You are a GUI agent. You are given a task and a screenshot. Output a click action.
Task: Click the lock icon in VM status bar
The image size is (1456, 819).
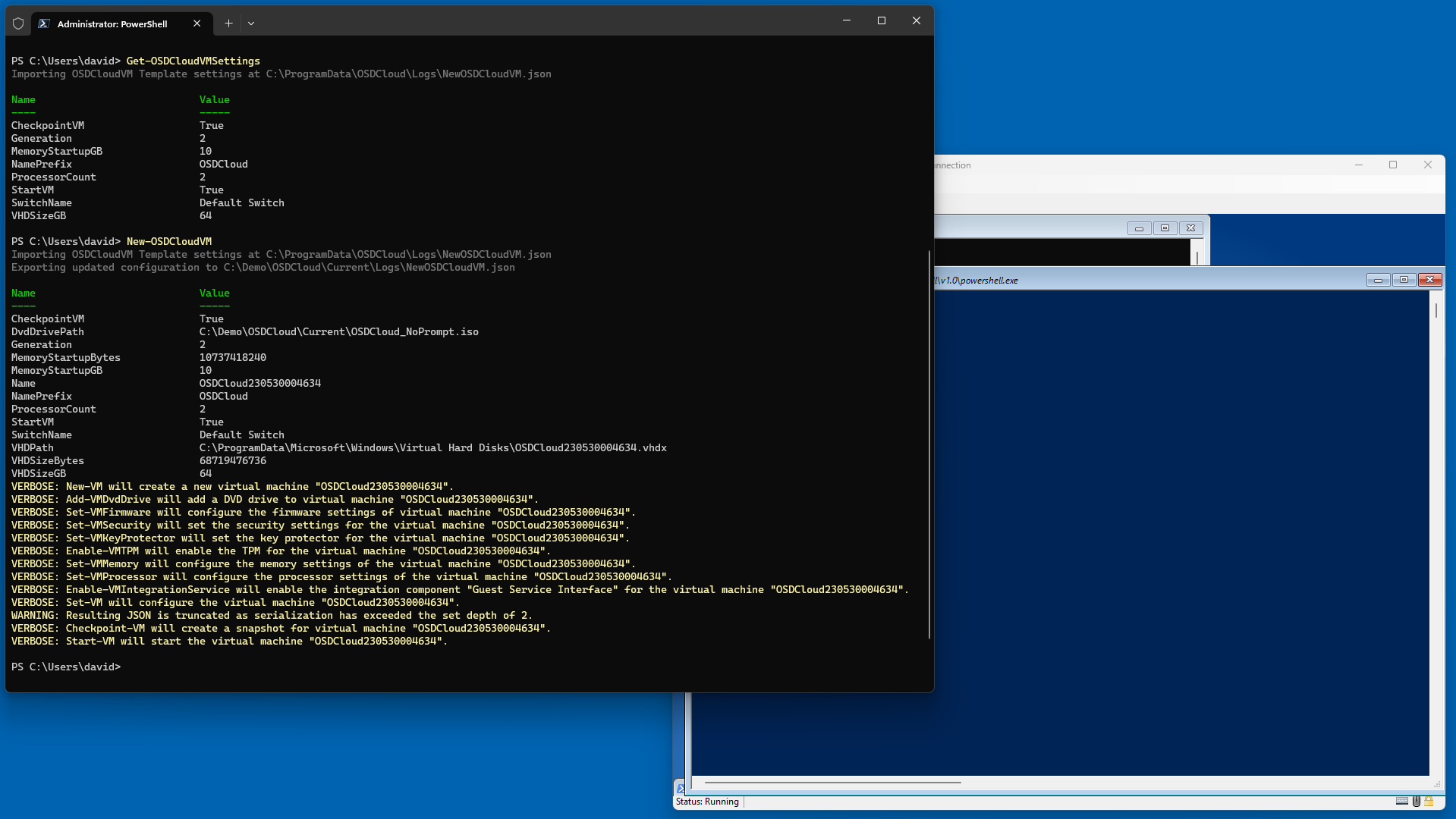click(1429, 801)
